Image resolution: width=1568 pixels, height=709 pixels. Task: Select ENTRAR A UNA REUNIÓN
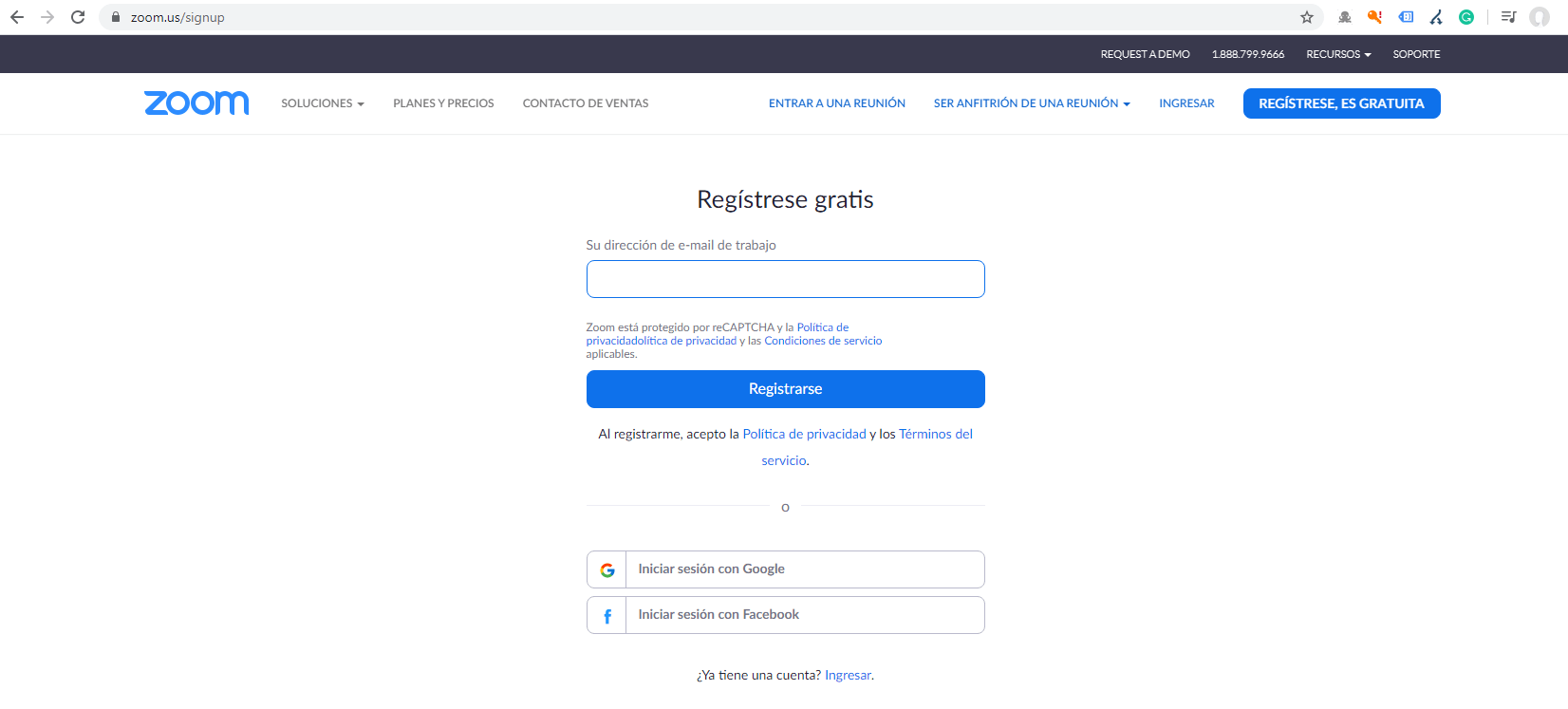coord(837,103)
